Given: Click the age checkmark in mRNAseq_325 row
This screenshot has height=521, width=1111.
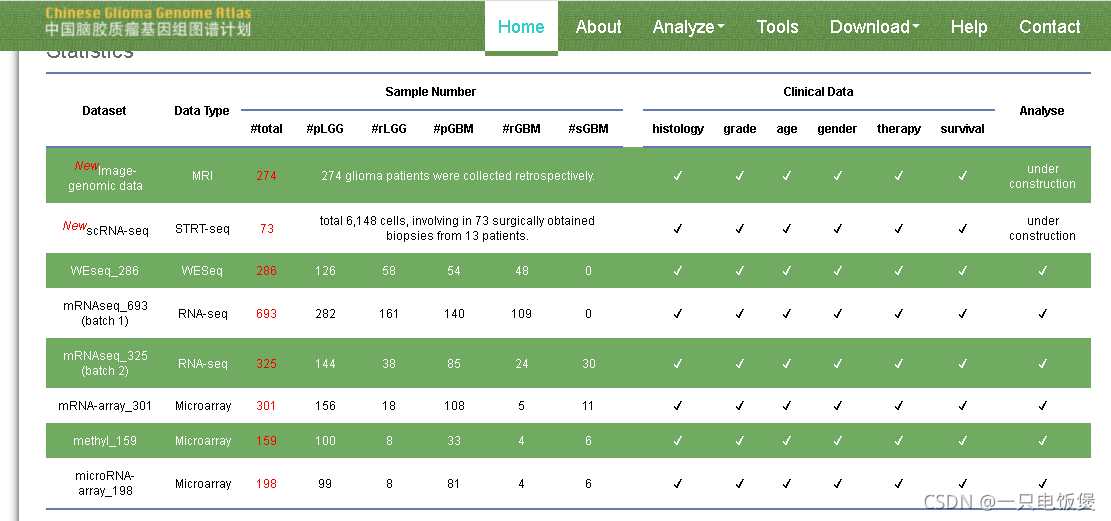Looking at the screenshot, I should click(786, 364).
